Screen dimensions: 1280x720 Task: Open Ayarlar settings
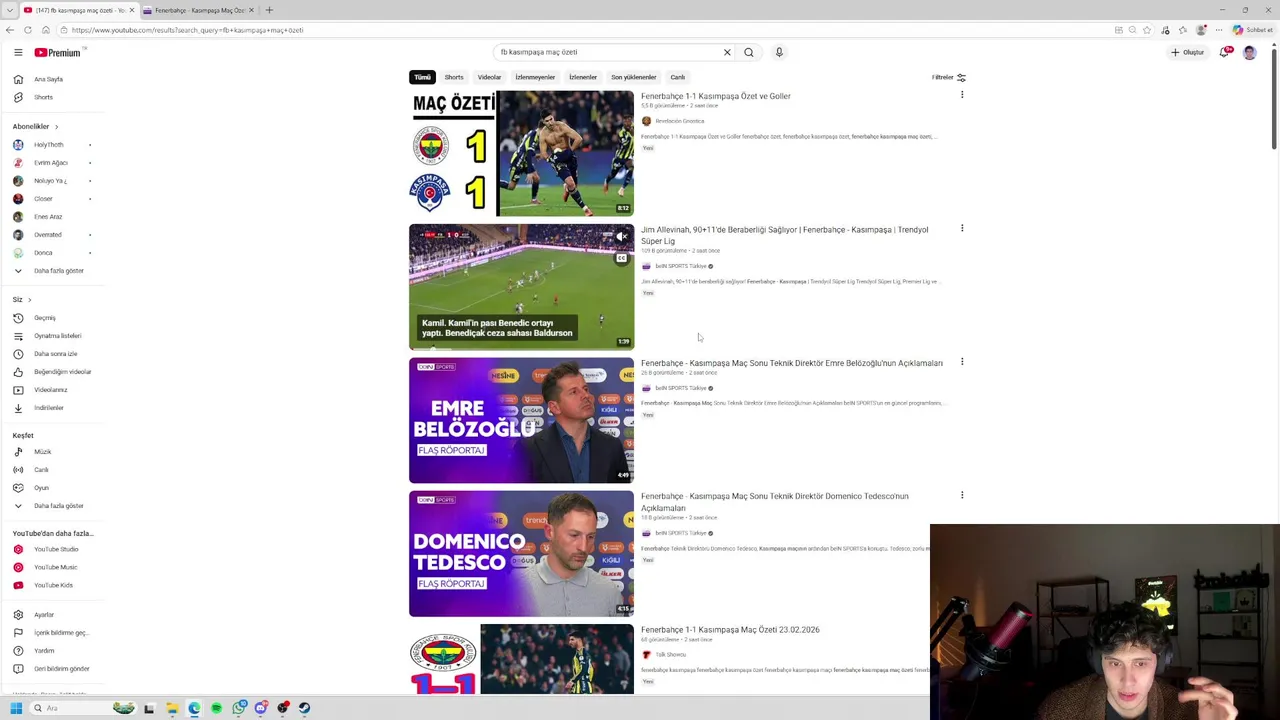tap(44, 615)
